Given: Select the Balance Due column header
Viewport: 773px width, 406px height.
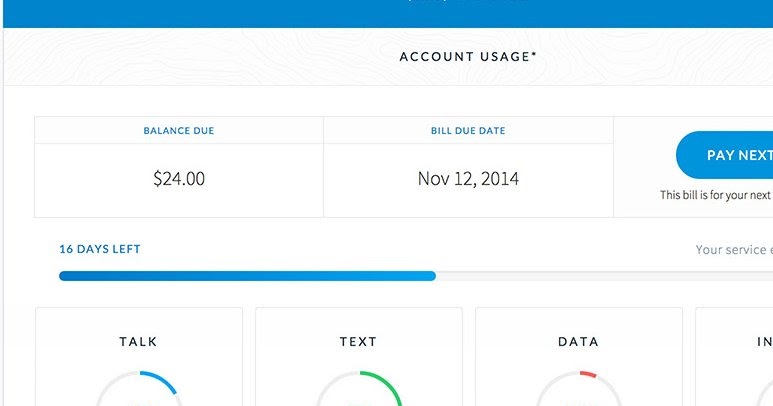Looking at the screenshot, I should tap(179, 131).
